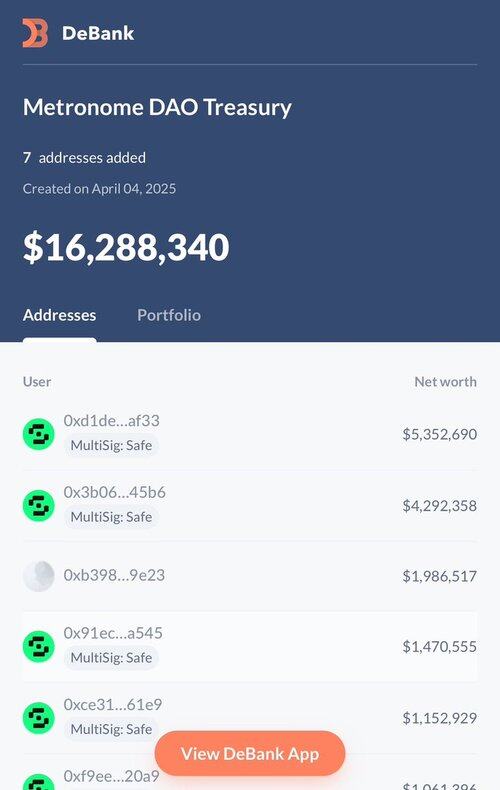Select the Safe avatar next to 0x3b06...45b6
This screenshot has width=500, height=790.
[38, 505]
